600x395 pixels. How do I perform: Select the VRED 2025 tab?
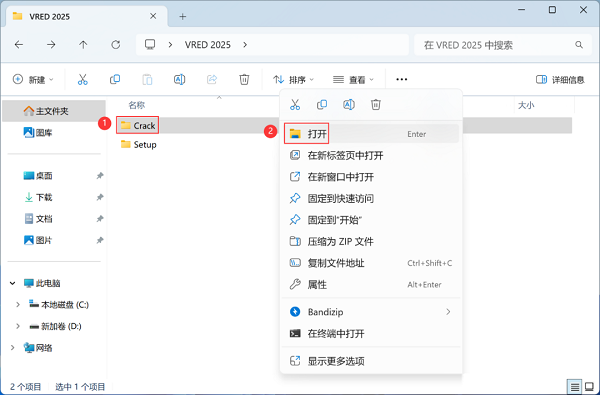click(x=86, y=16)
